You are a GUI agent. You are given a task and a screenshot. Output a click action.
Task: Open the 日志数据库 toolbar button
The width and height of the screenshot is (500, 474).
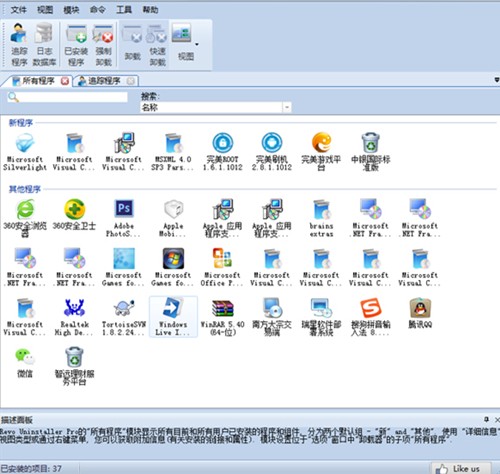(44, 44)
